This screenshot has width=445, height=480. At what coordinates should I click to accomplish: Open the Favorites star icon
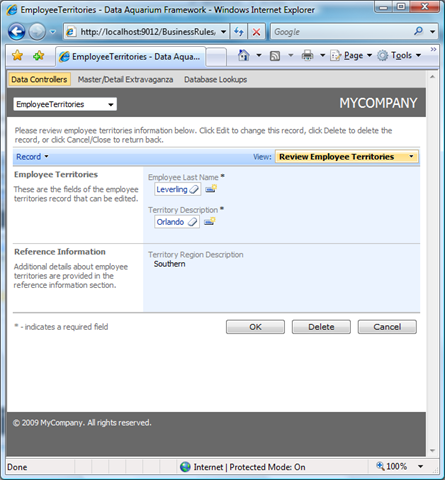point(17,56)
